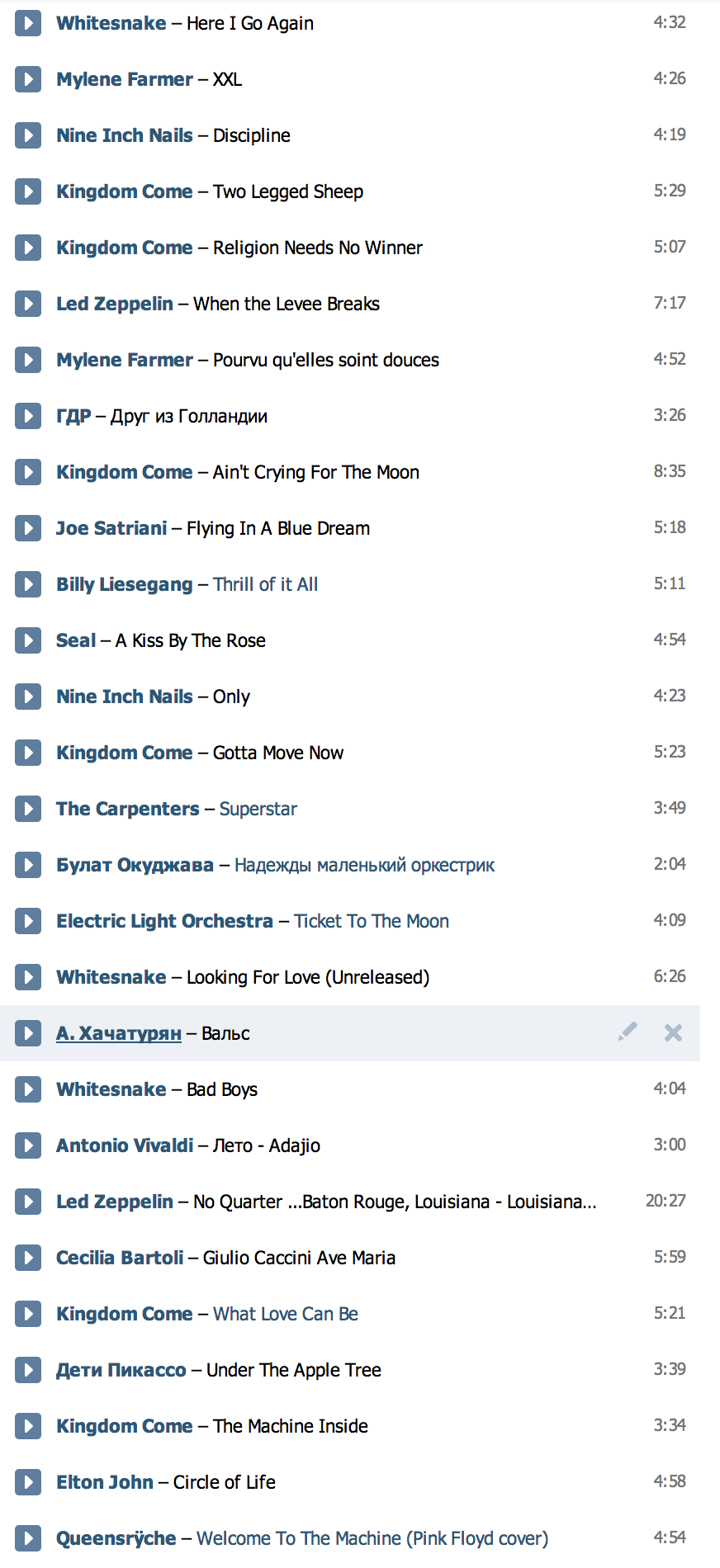Viewport: 720px width, 1568px height.
Task: Play Nine Inch Nails – Discipline track
Action: tap(28, 135)
